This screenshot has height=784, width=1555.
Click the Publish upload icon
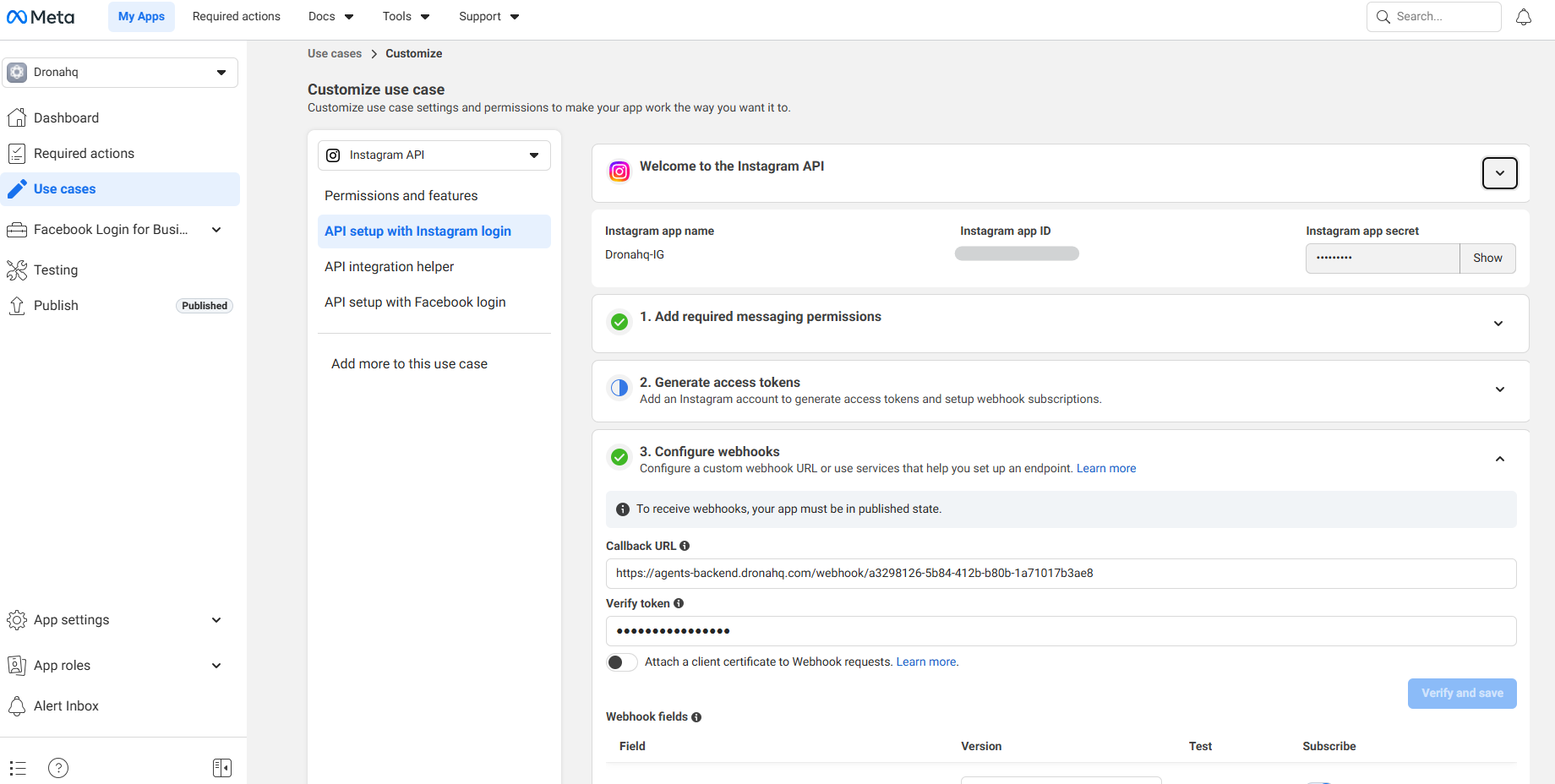point(17,305)
